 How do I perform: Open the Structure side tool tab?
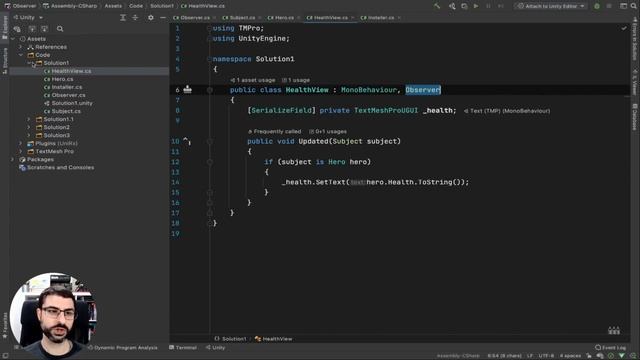[4, 60]
